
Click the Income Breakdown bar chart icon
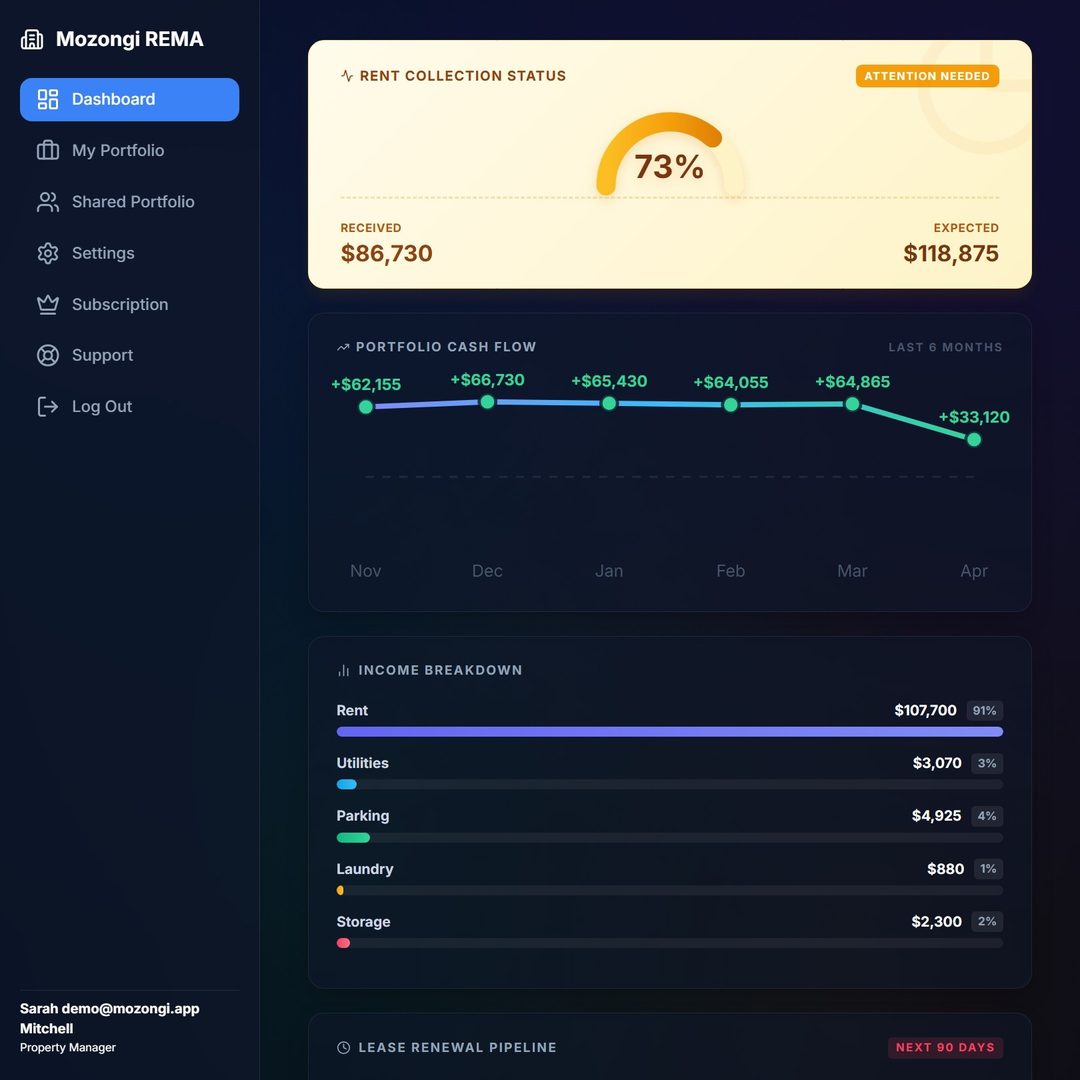click(344, 670)
